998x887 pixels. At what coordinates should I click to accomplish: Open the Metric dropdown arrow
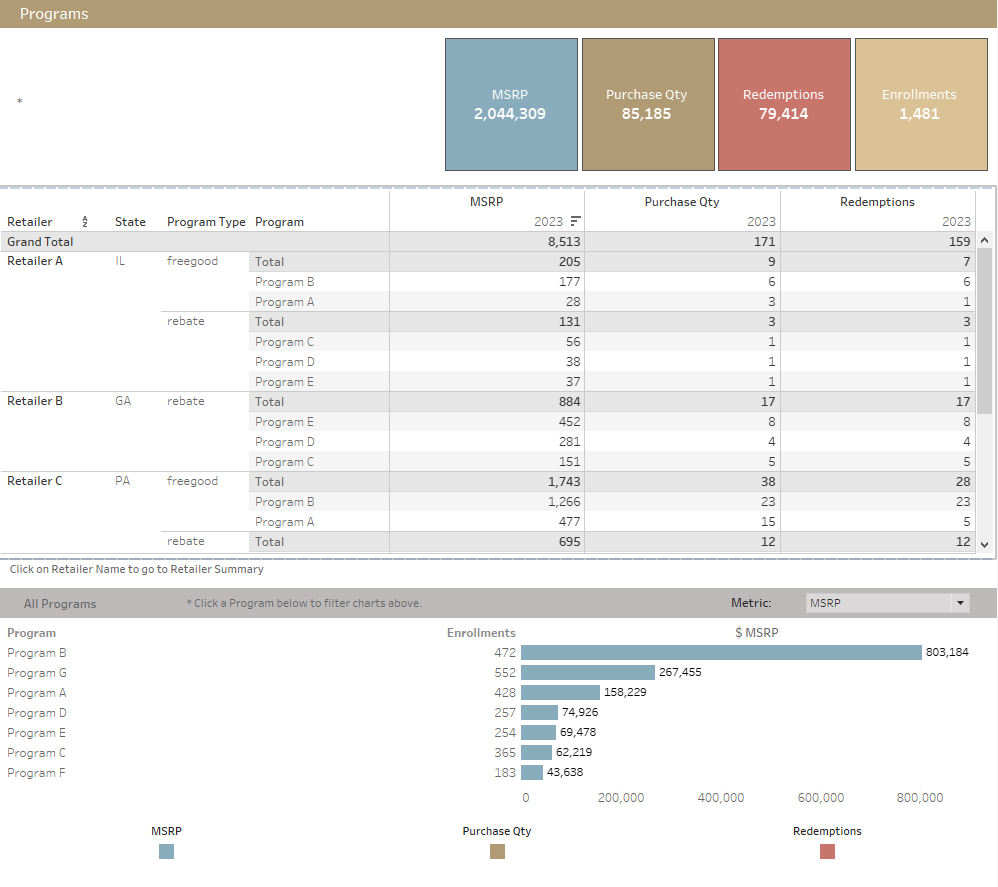coord(961,603)
